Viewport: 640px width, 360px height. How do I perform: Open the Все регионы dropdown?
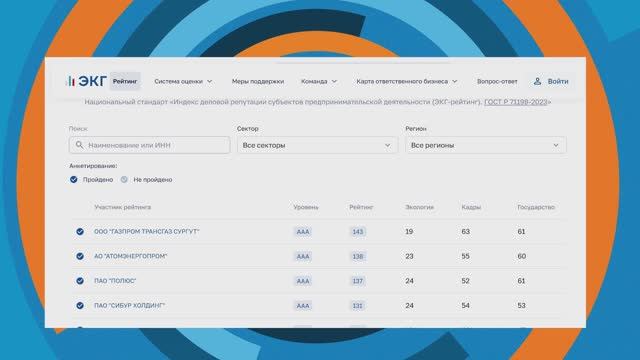click(x=486, y=145)
